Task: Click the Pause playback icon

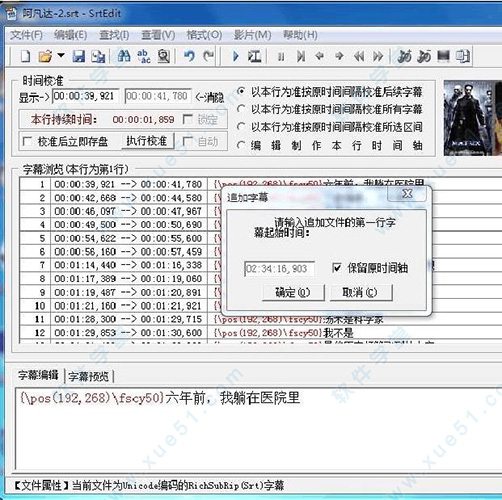Action: 281,57
